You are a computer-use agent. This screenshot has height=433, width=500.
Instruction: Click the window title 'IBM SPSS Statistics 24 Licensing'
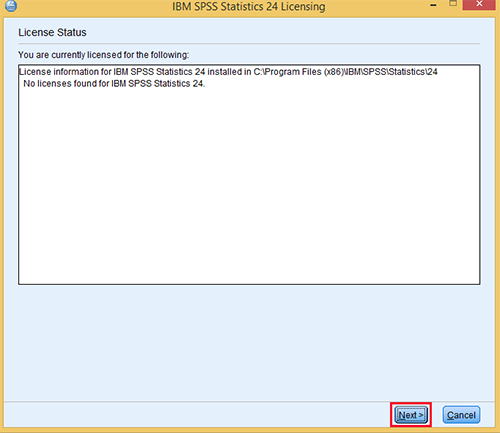[249, 6]
